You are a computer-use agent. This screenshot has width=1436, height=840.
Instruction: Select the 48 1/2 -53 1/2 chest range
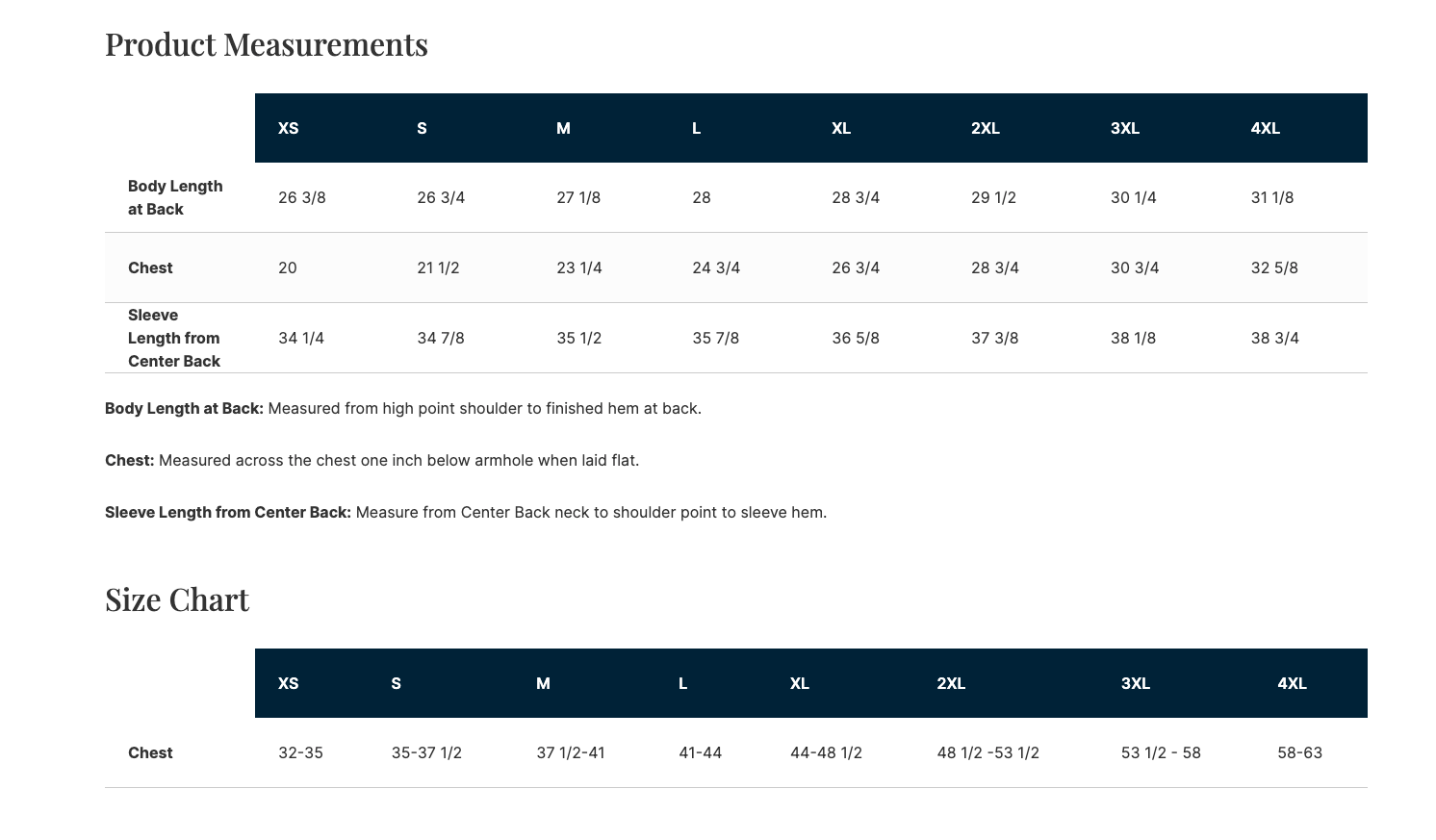pyautogui.click(x=987, y=753)
